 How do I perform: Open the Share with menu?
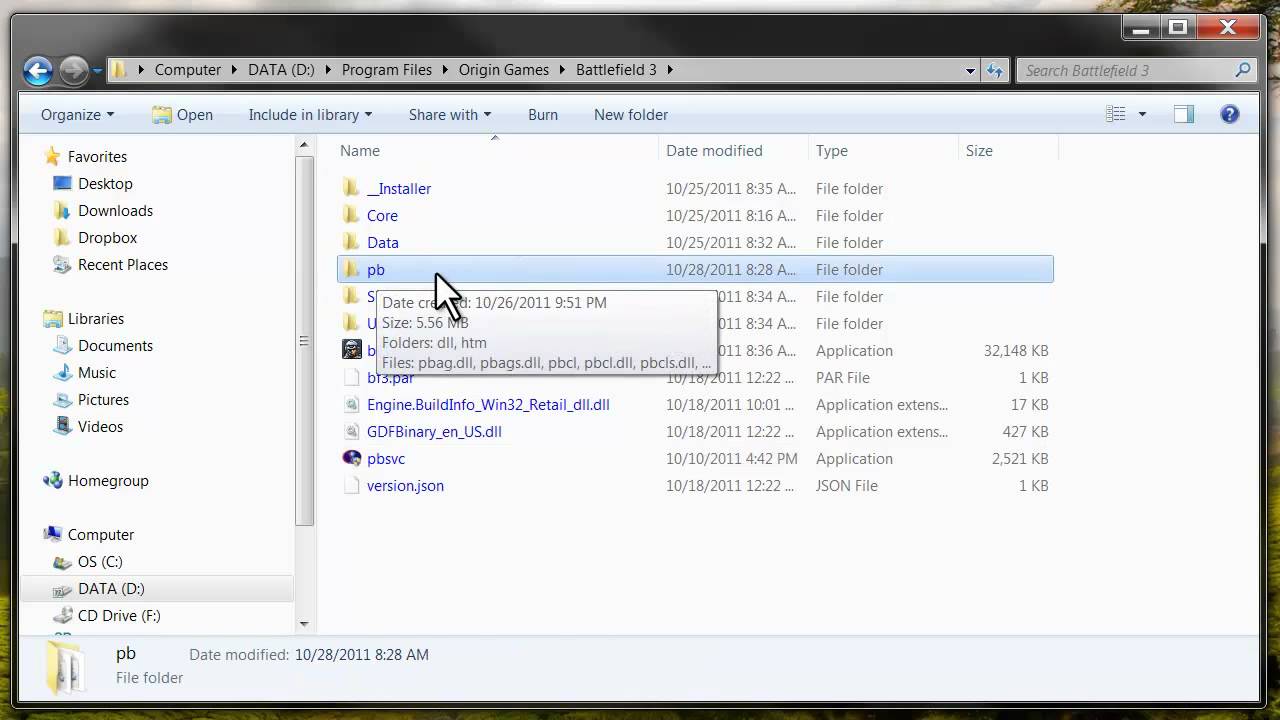click(450, 115)
